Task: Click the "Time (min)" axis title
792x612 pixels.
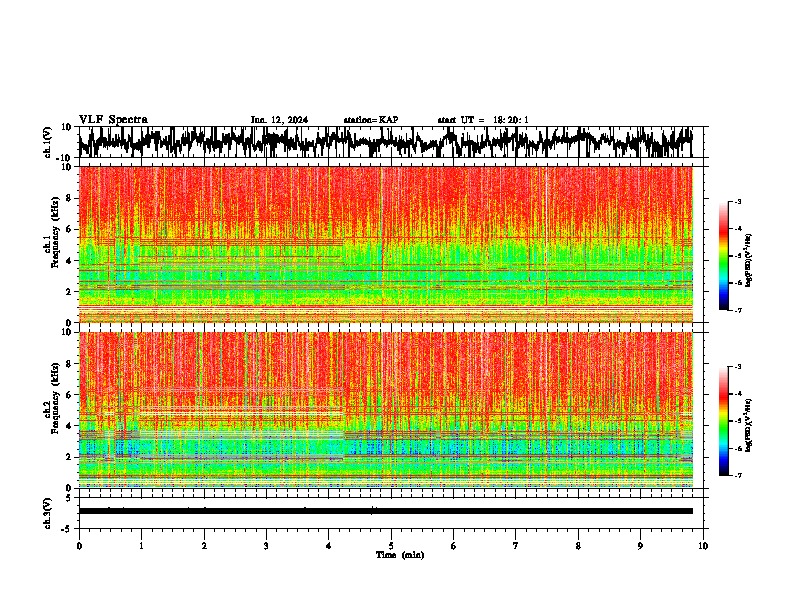Action: (400, 555)
